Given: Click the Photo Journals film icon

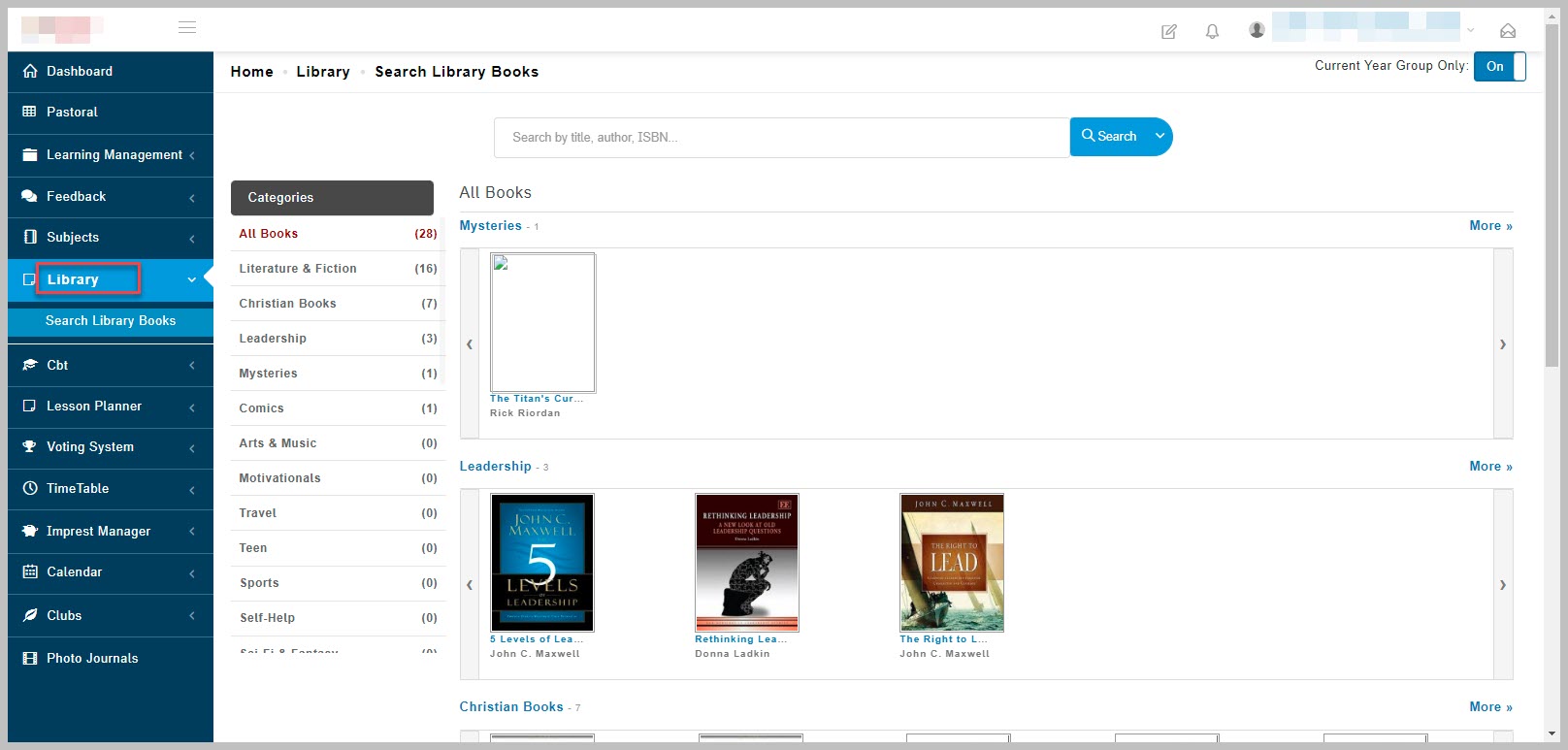Looking at the screenshot, I should 30,658.
